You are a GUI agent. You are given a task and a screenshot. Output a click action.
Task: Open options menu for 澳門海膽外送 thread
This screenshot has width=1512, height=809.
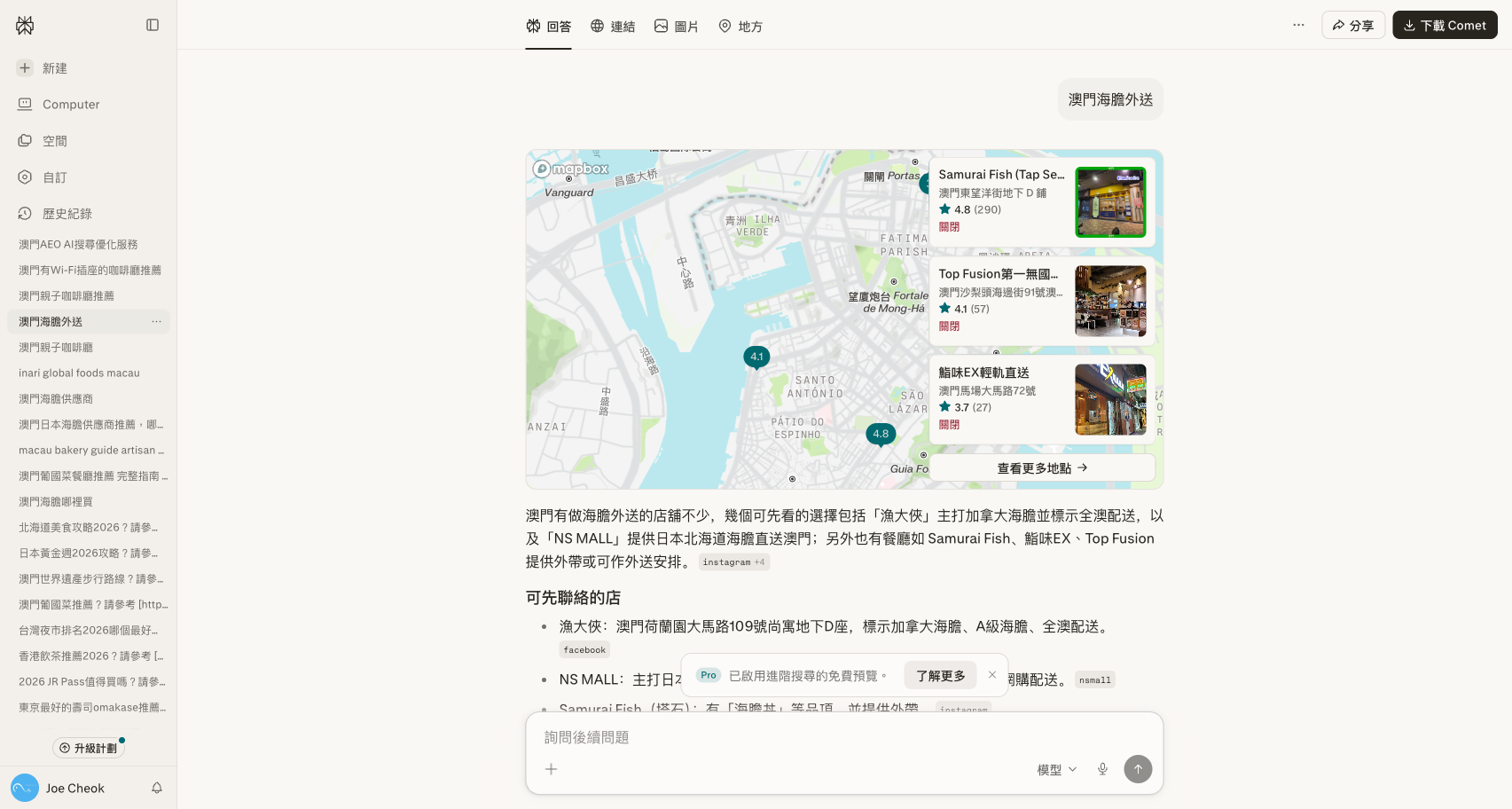pyautogui.click(x=156, y=321)
